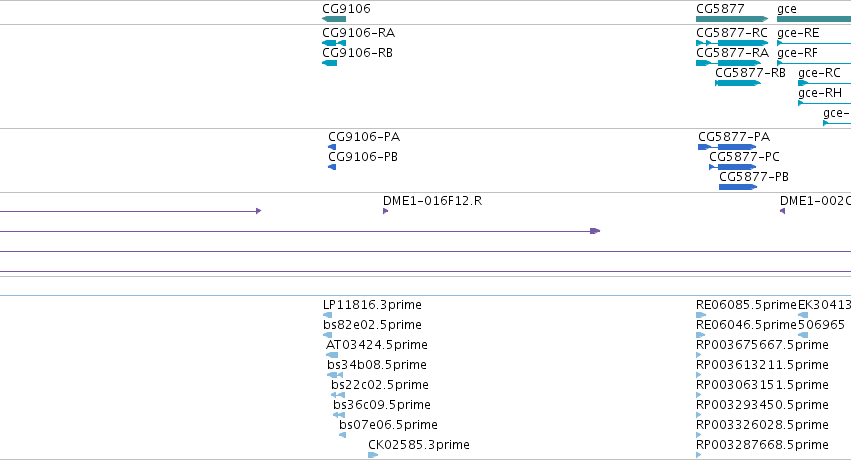
Task: Click the CG9106 gene span bar
Action: (334, 19)
